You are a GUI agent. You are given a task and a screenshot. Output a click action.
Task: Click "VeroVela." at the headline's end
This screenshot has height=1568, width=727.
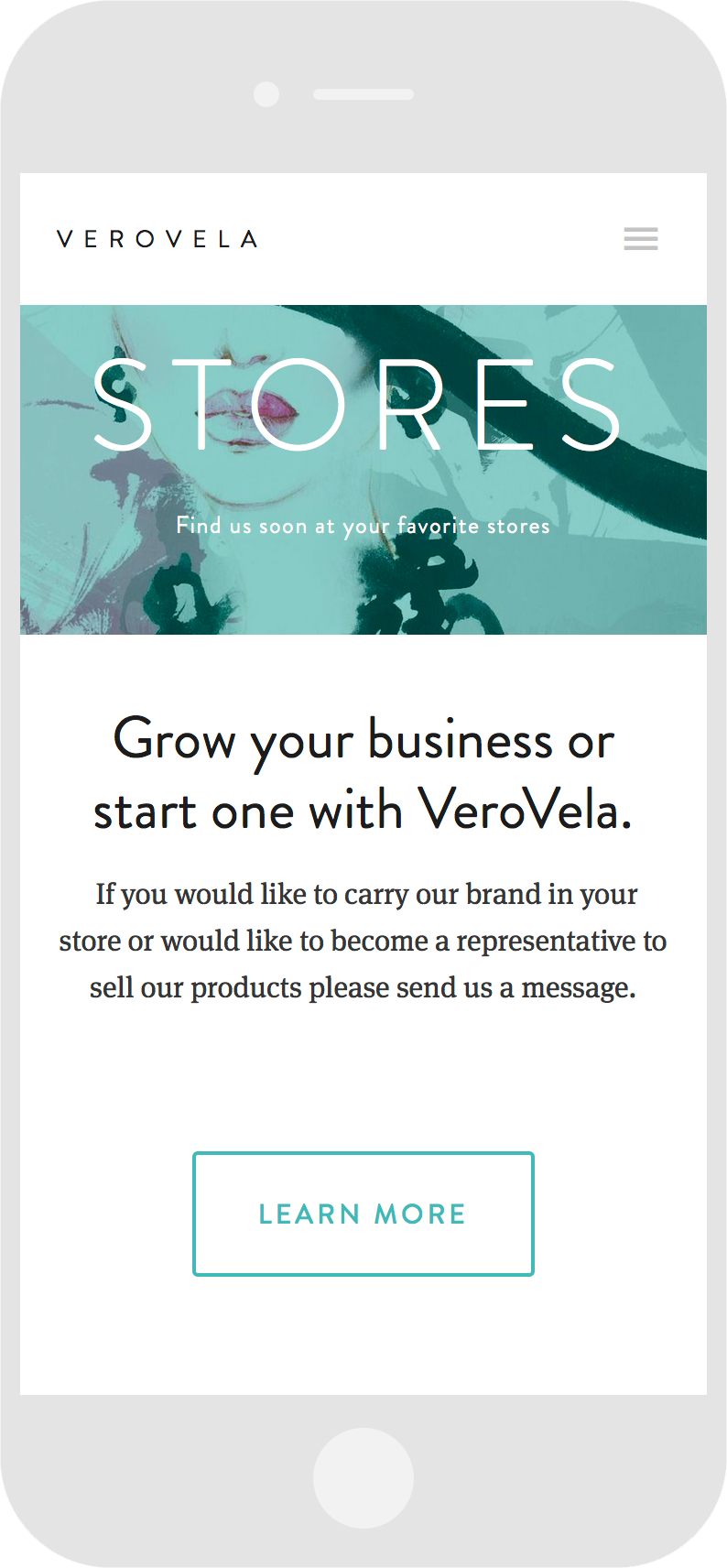525,811
